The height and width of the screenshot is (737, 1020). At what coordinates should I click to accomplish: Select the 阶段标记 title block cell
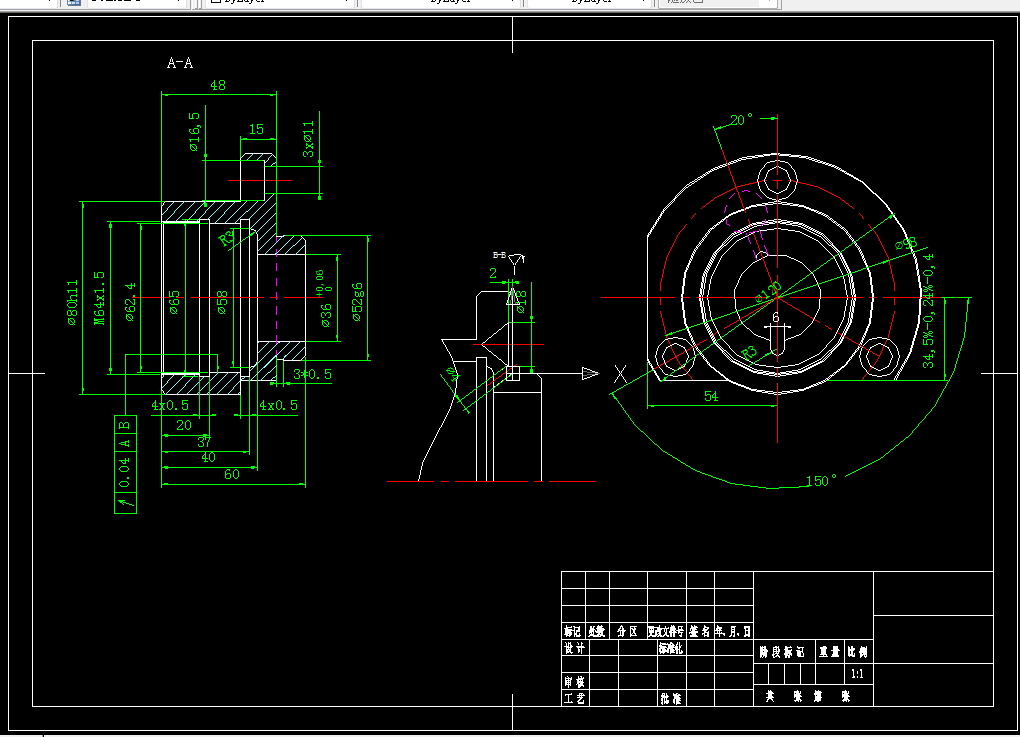tap(783, 652)
